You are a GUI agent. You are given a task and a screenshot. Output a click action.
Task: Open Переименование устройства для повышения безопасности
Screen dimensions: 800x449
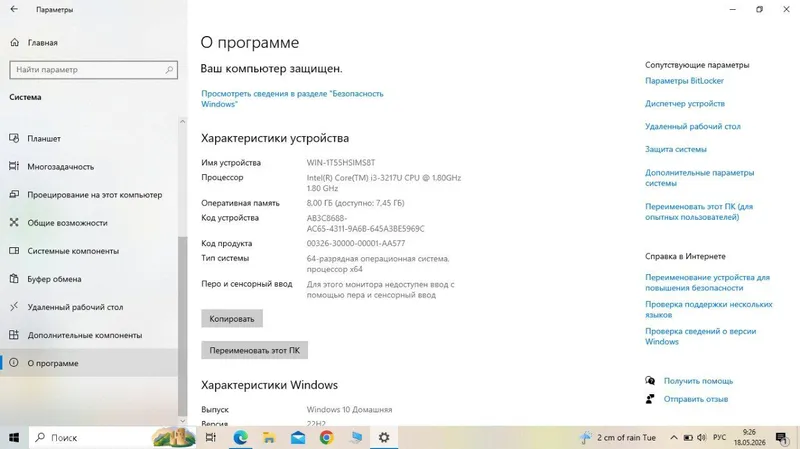click(707, 283)
